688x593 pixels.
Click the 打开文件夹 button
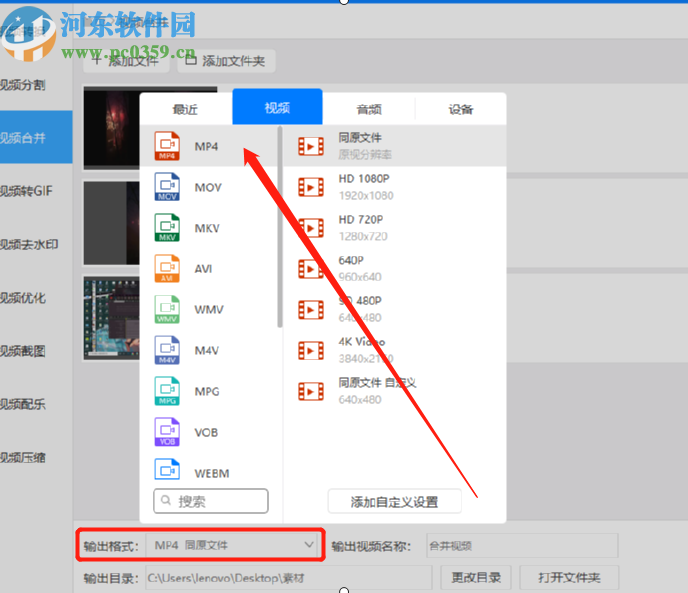[569, 578]
